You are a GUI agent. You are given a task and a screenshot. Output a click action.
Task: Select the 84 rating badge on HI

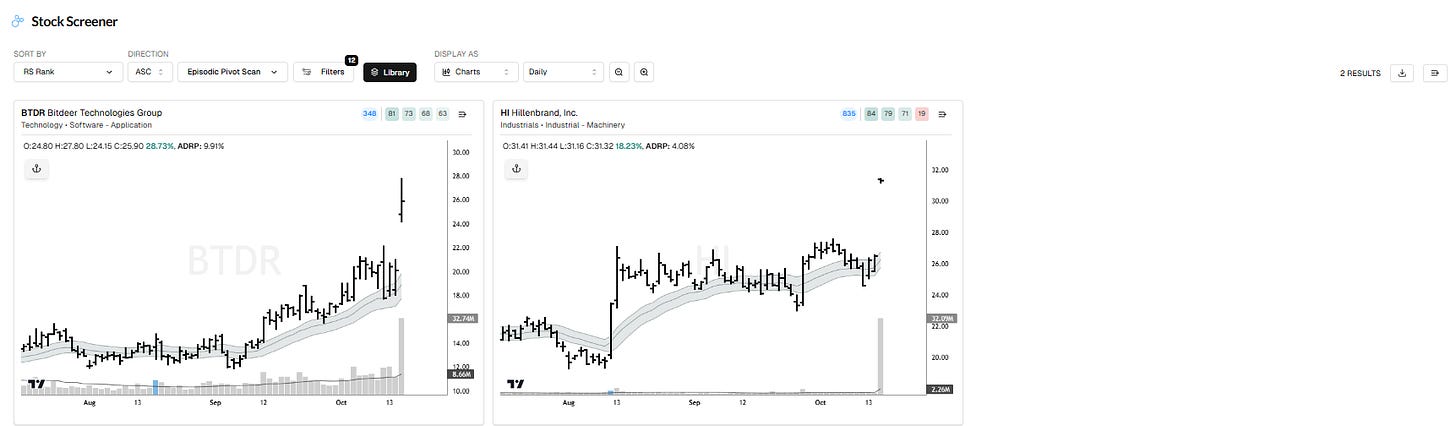[x=872, y=114]
